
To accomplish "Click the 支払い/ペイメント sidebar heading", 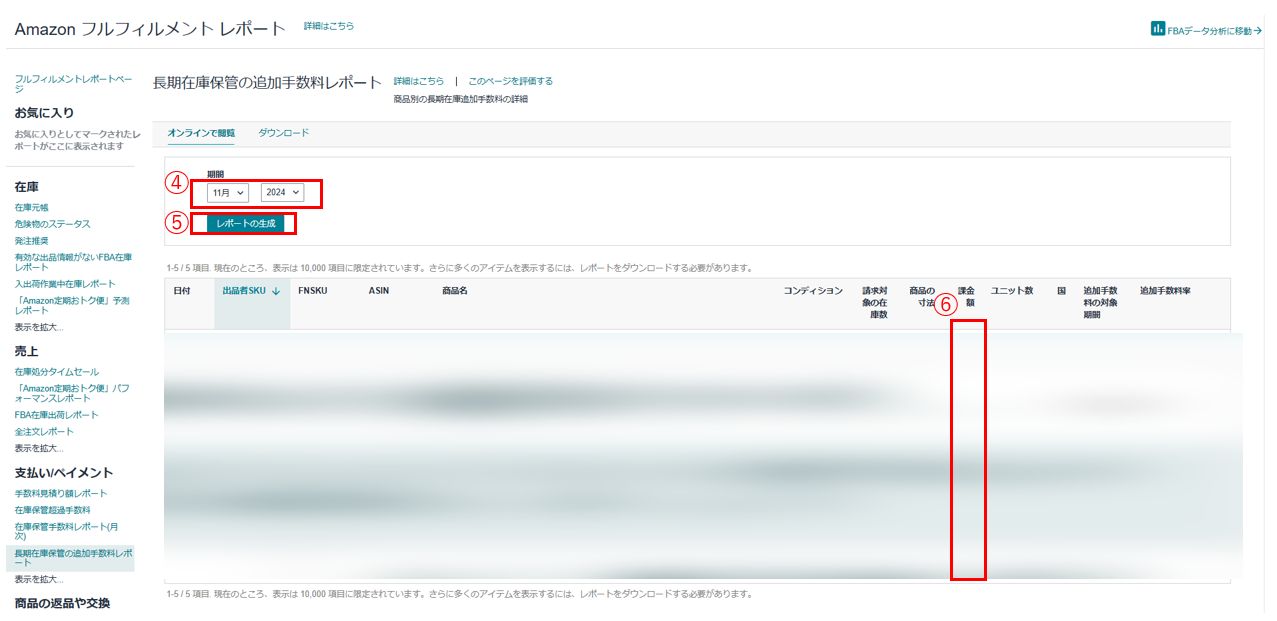I will 64,472.
